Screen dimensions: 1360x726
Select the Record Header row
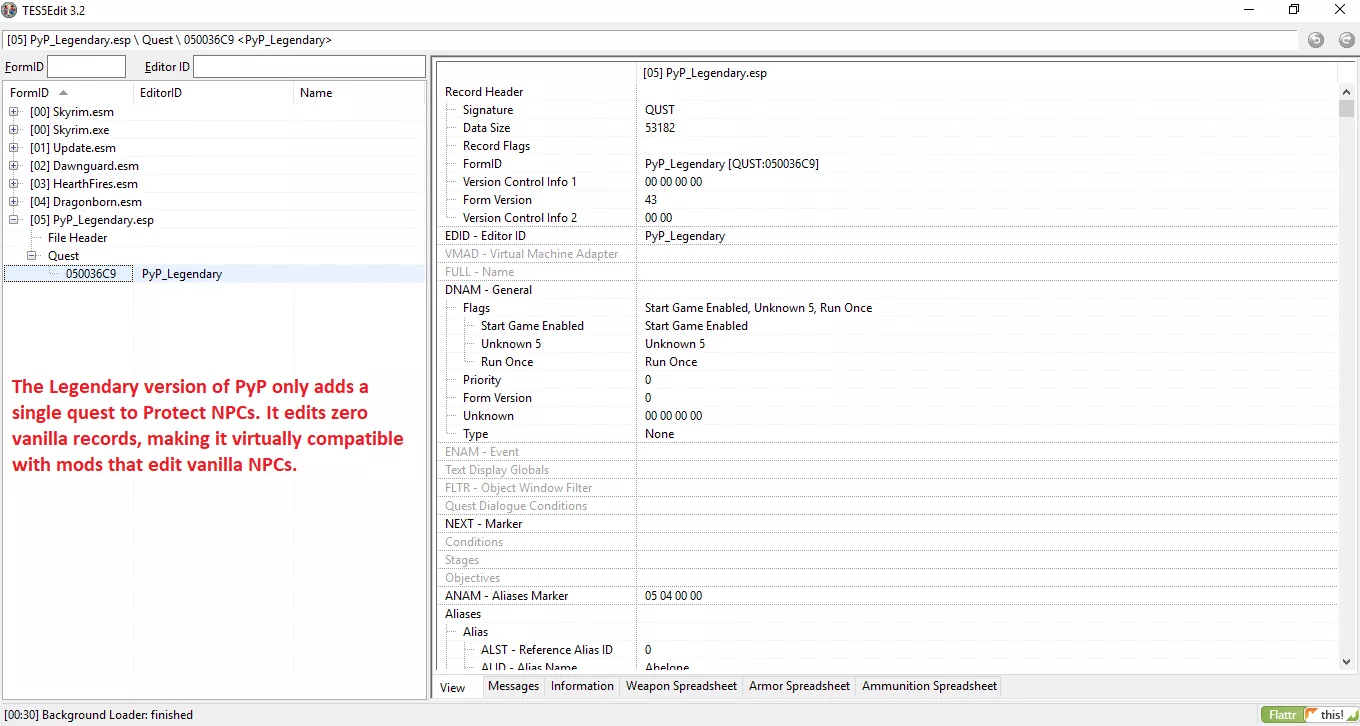887,92
